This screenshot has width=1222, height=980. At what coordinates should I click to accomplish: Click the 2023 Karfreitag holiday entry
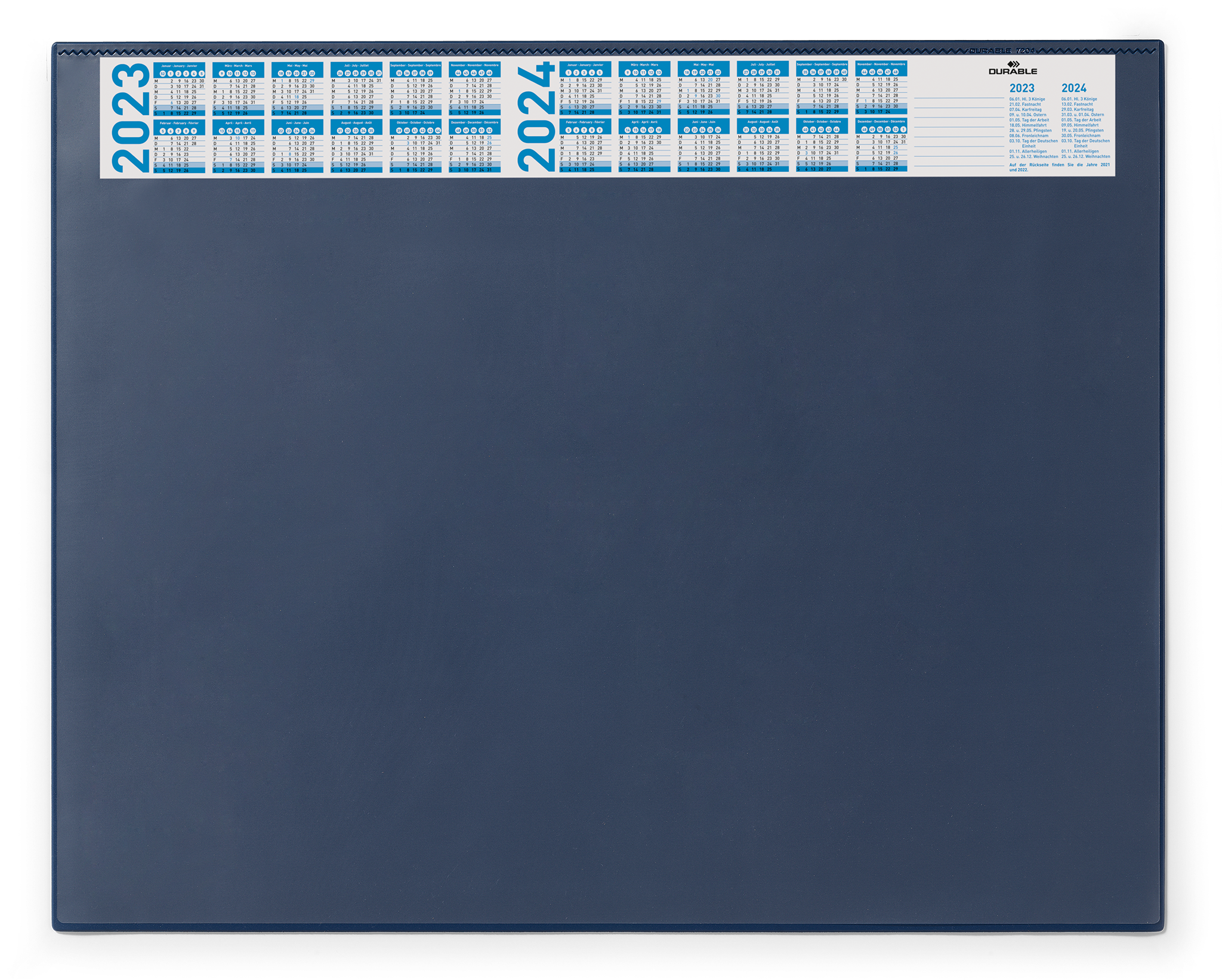click(1026, 110)
